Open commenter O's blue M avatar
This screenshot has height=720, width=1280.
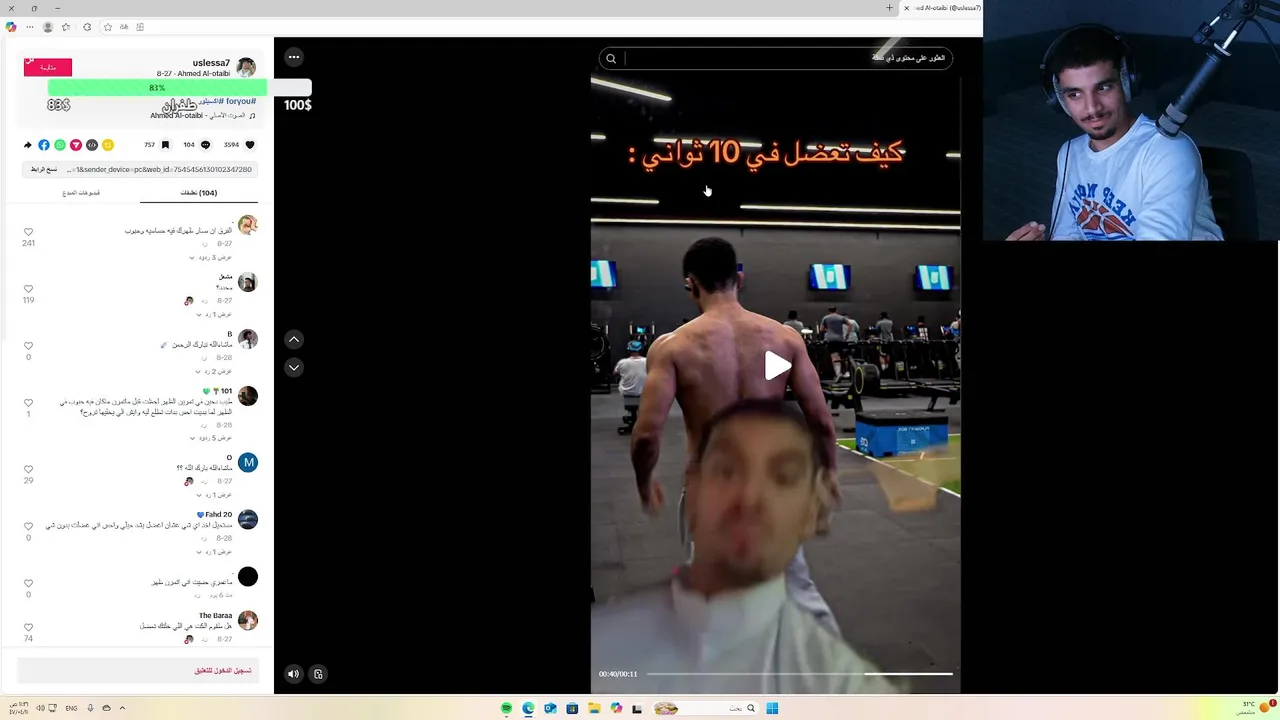click(248, 462)
